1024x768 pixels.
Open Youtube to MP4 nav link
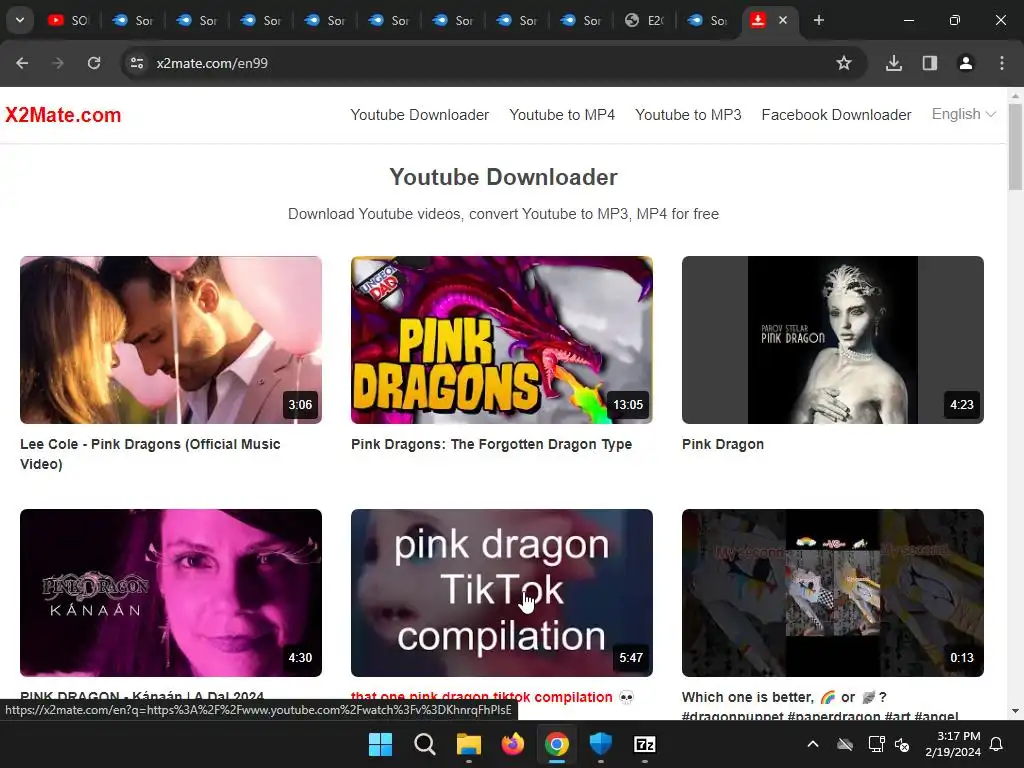(x=562, y=115)
